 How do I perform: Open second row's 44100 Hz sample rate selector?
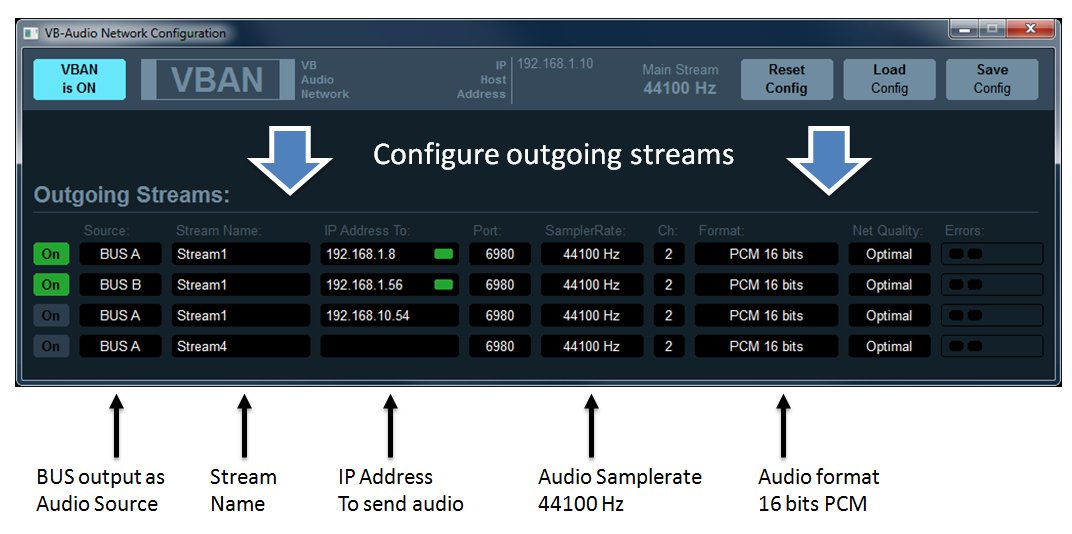(591, 285)
